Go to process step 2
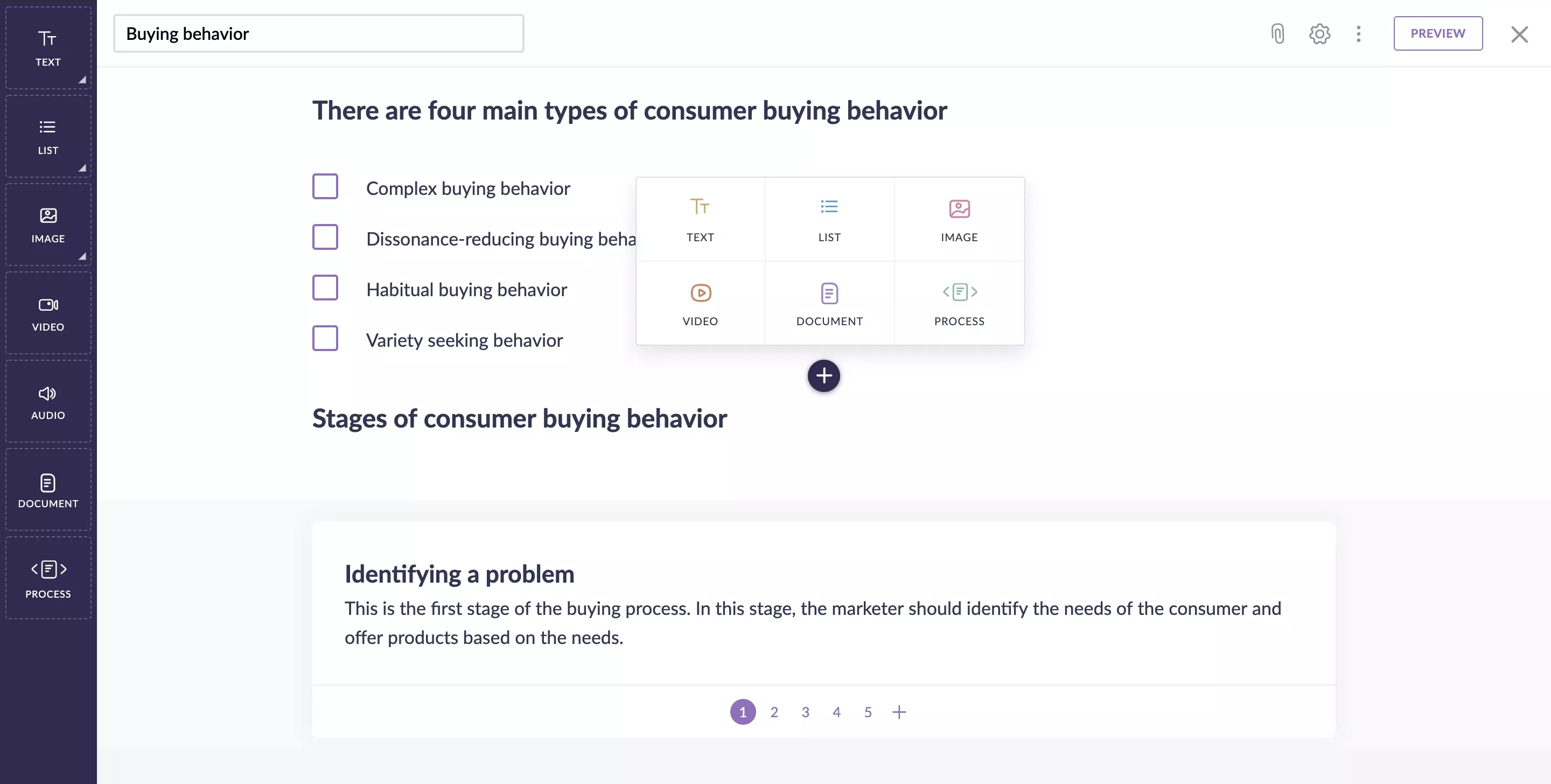The image size is (1551, 784). 774,712
